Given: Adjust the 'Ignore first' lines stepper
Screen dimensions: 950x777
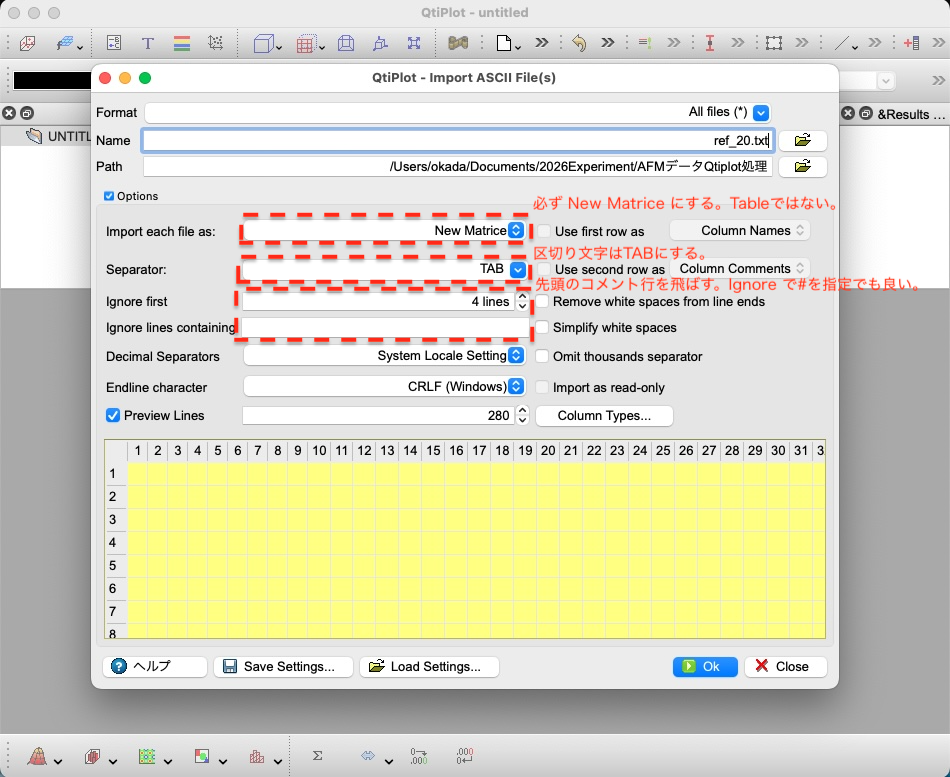Looking at the screenshot, I should click(522, 301).
